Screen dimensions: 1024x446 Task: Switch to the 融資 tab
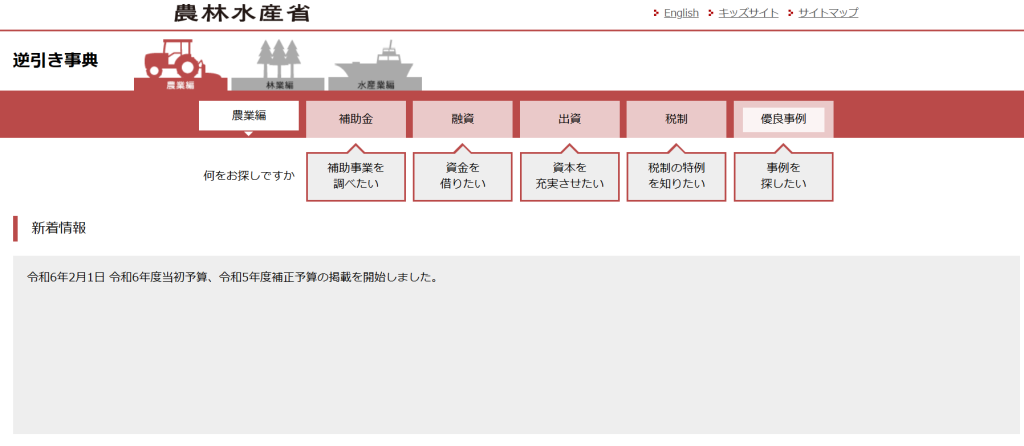tap(462, 119)
